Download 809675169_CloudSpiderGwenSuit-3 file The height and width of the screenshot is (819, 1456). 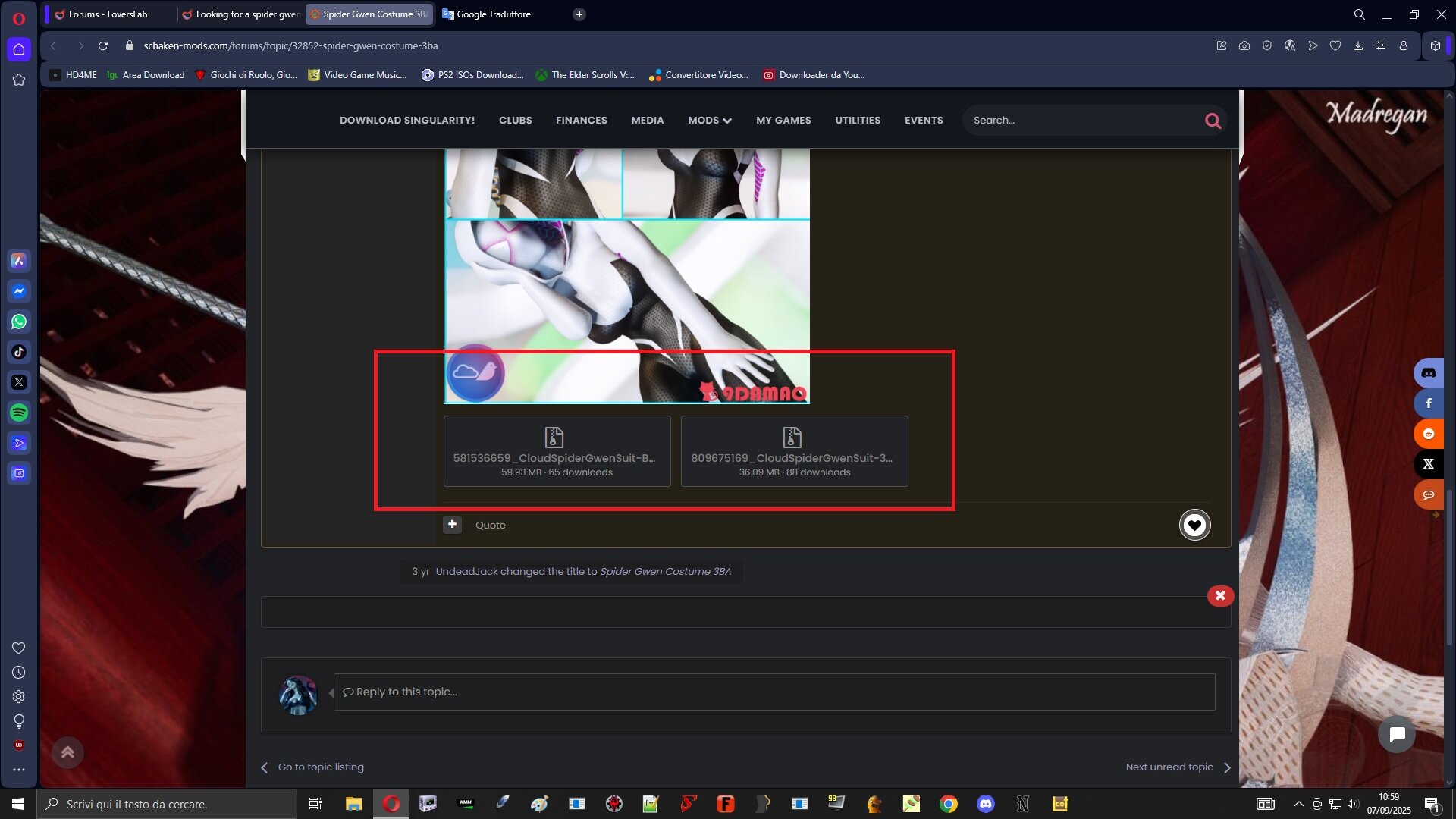pyautogui.click(x=795, y=451)
